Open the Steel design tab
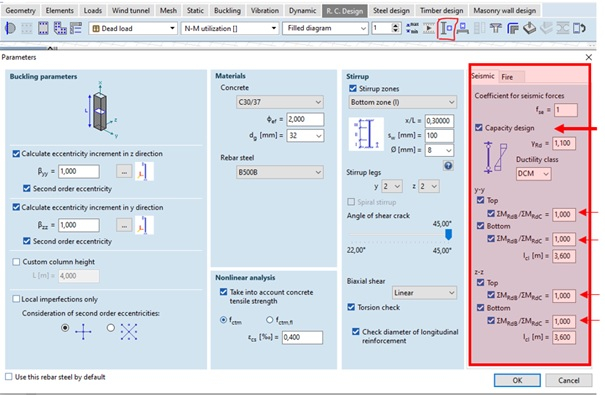Screen dimensions: 605x395 [x=391, y=11]
